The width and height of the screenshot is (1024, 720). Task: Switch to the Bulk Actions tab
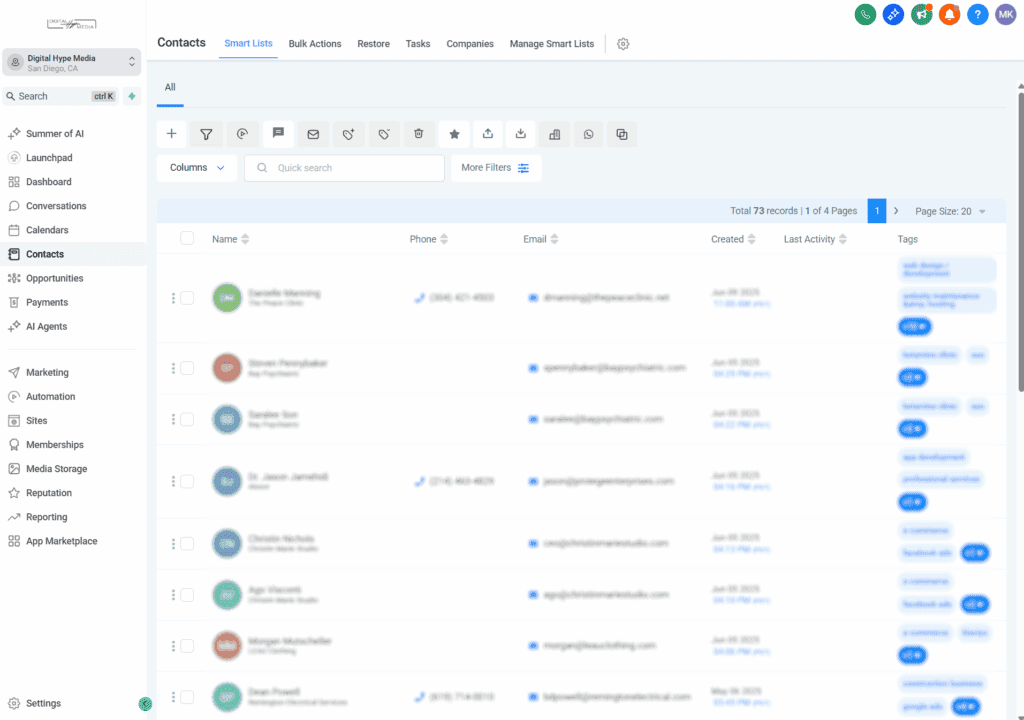pos(315,44)
